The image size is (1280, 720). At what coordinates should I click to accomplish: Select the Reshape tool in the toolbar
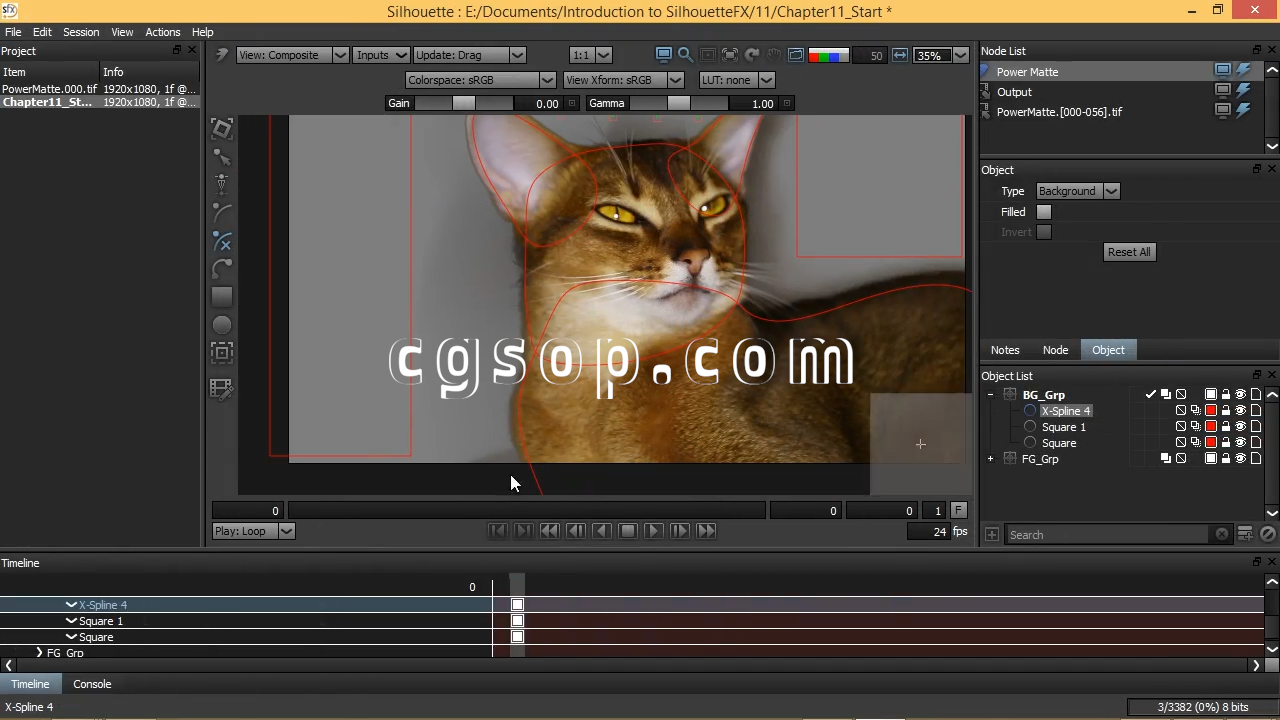[222, 157]
